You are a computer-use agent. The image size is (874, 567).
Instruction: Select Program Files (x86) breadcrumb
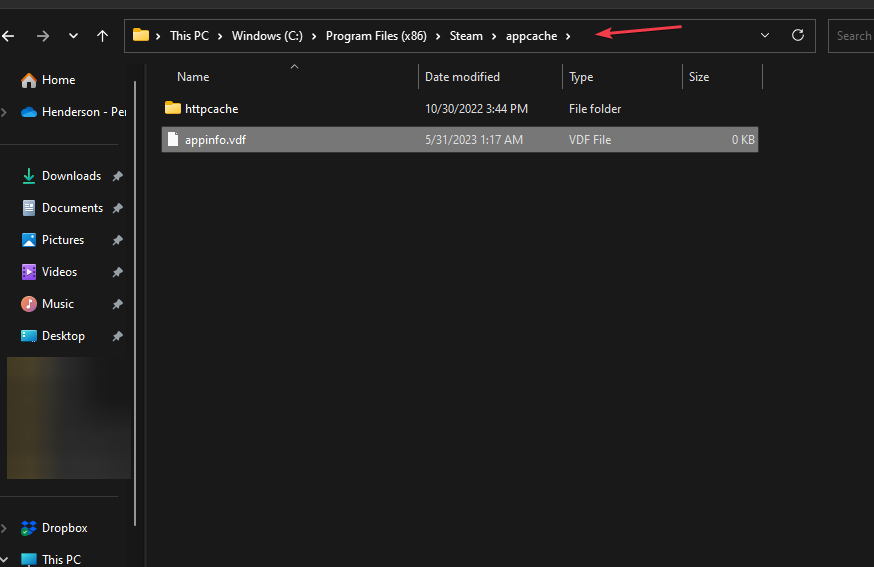pyautogui.click(x=376, y=36)
